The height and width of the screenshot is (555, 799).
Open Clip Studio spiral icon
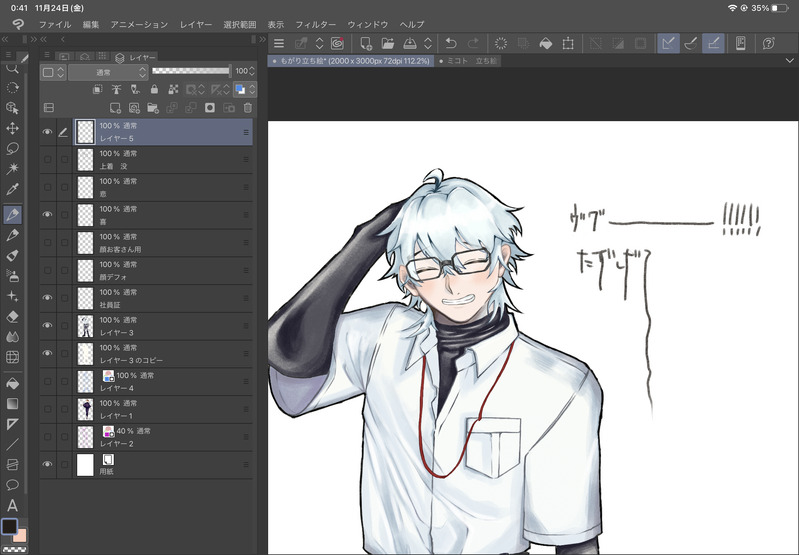tap(337, 43)
